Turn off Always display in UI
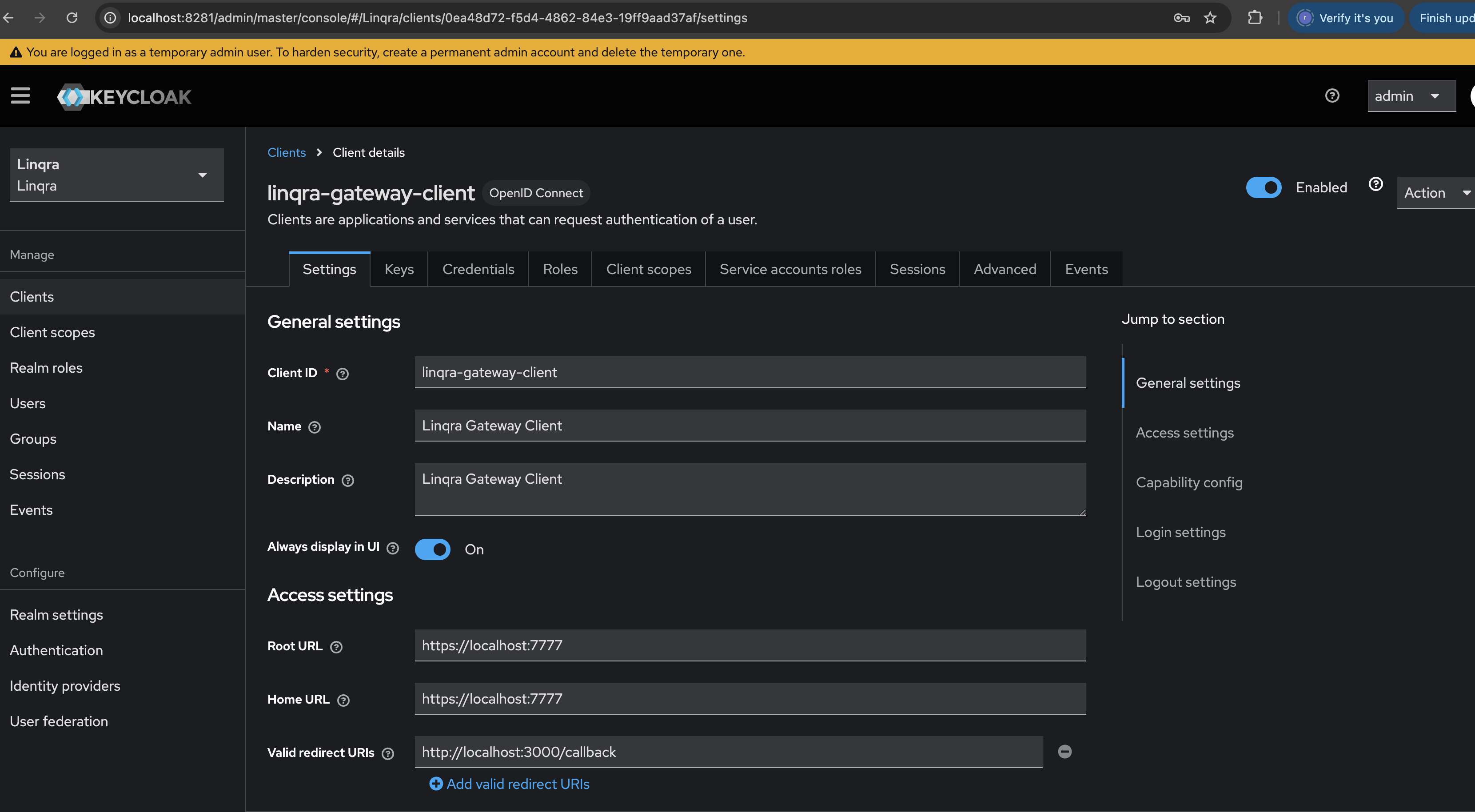 pyautogui.click(x=433, y=549)
